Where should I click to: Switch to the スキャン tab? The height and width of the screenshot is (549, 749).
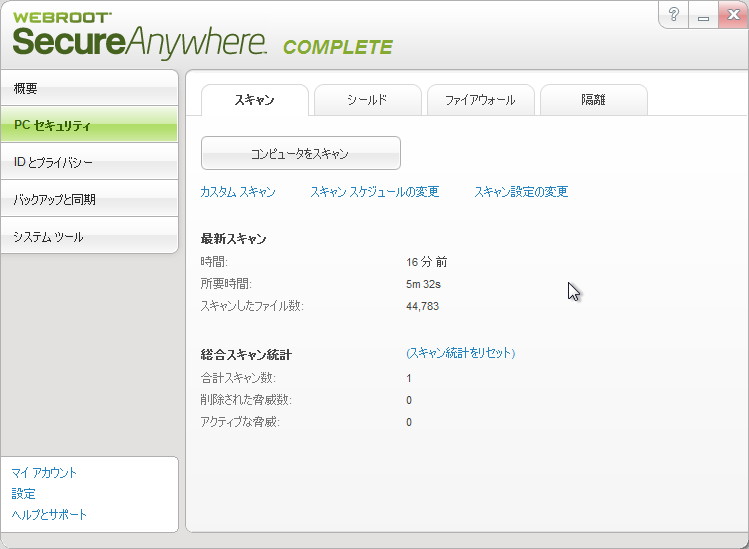[x=255, y=100]
